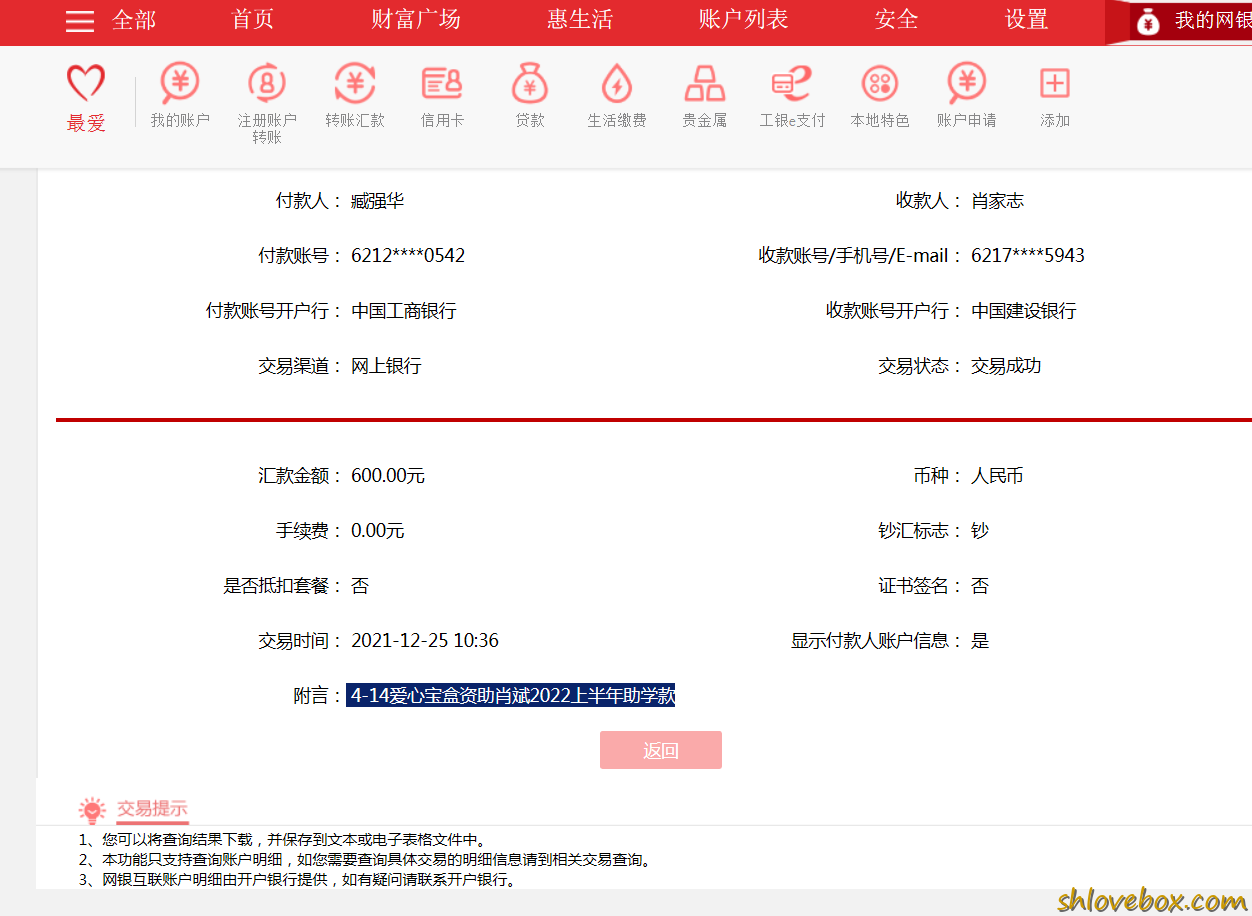Click the fee value 0.00元
Viewport: 1252px width, 916px height.
pos(378,531)
